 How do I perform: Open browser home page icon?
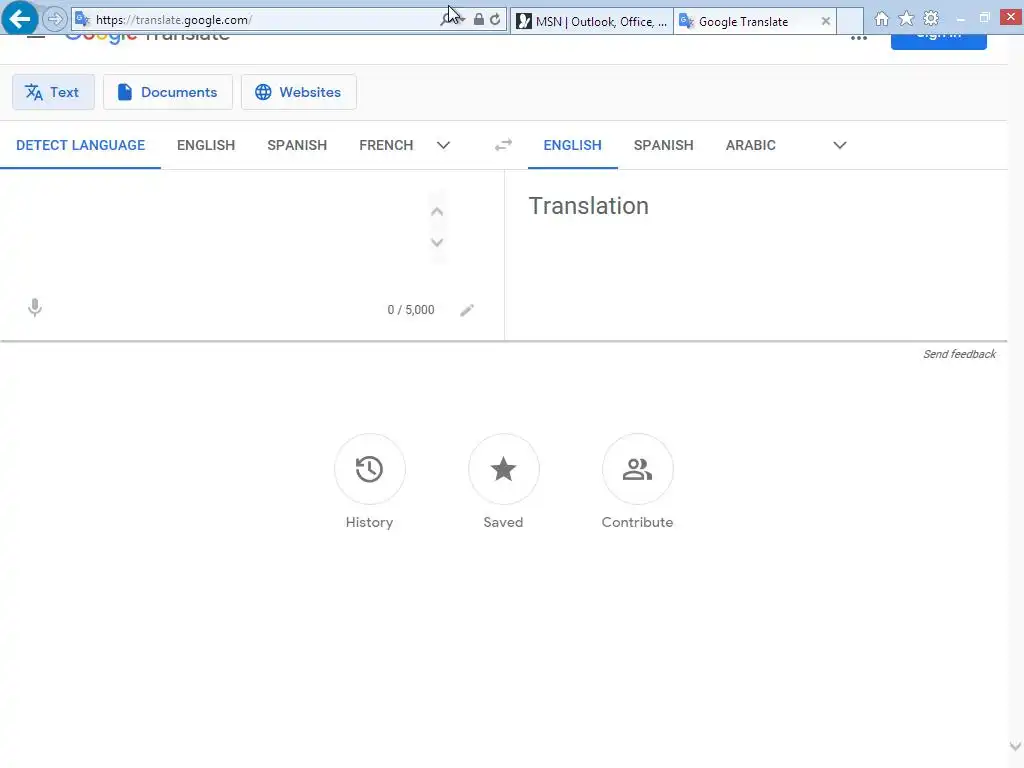coord(882,19)
